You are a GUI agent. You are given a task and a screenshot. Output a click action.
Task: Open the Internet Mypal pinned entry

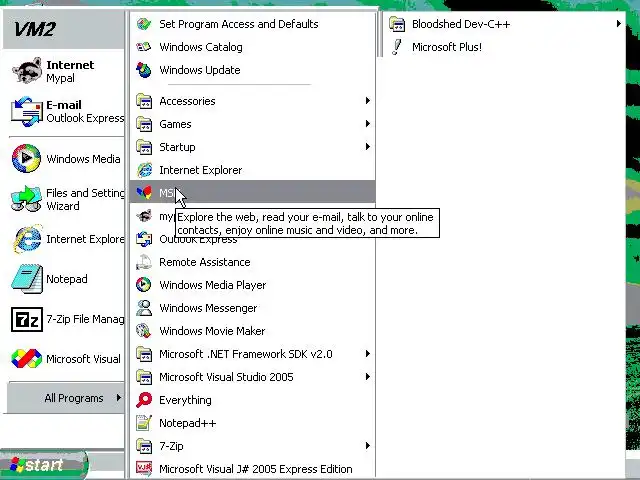click(x=65, y=71)
